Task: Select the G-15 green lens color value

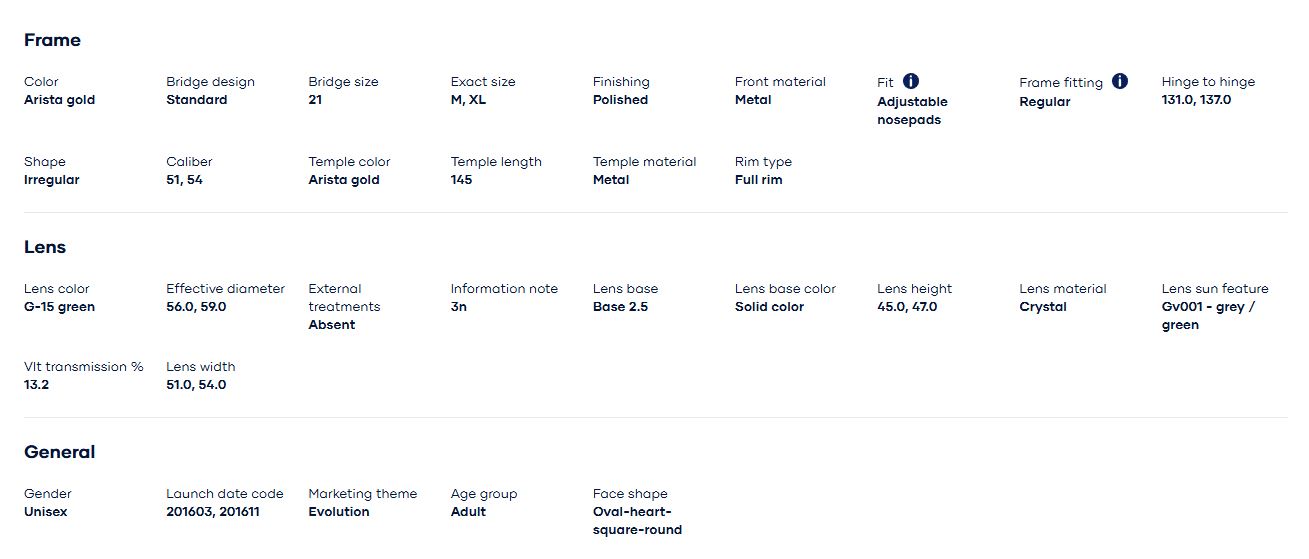Action: 59,307
